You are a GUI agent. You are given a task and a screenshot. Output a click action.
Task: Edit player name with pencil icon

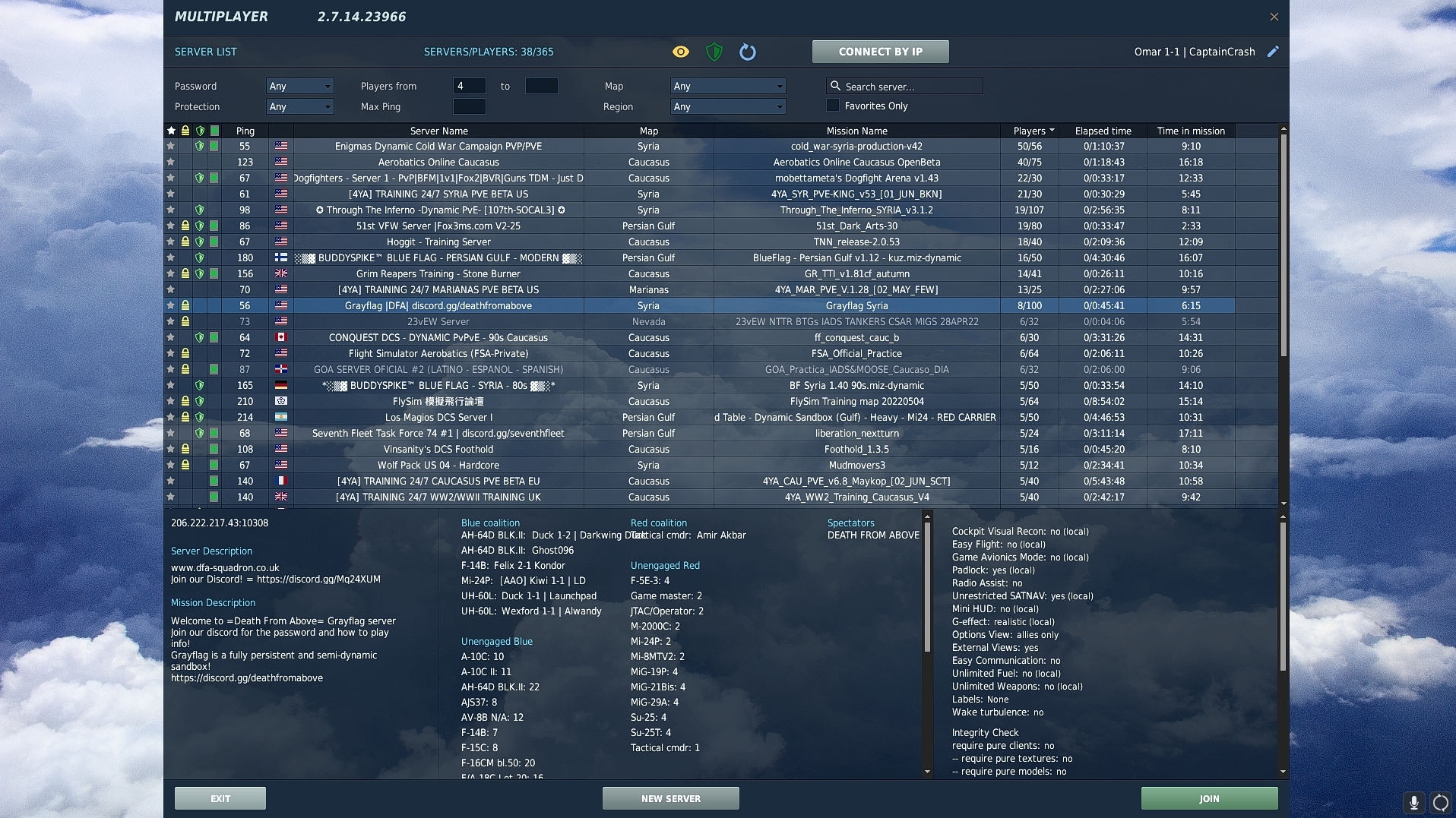(x=1273, y=52)
